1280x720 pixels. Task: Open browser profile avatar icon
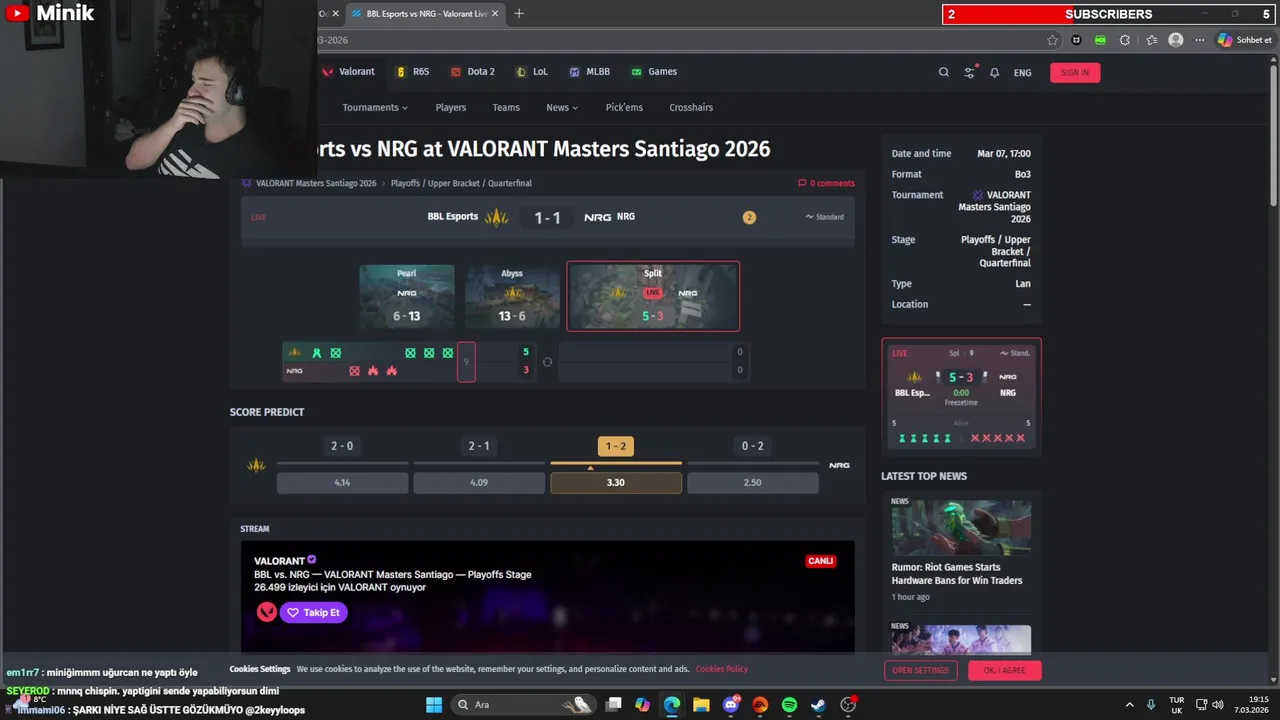pos(1176,40)
